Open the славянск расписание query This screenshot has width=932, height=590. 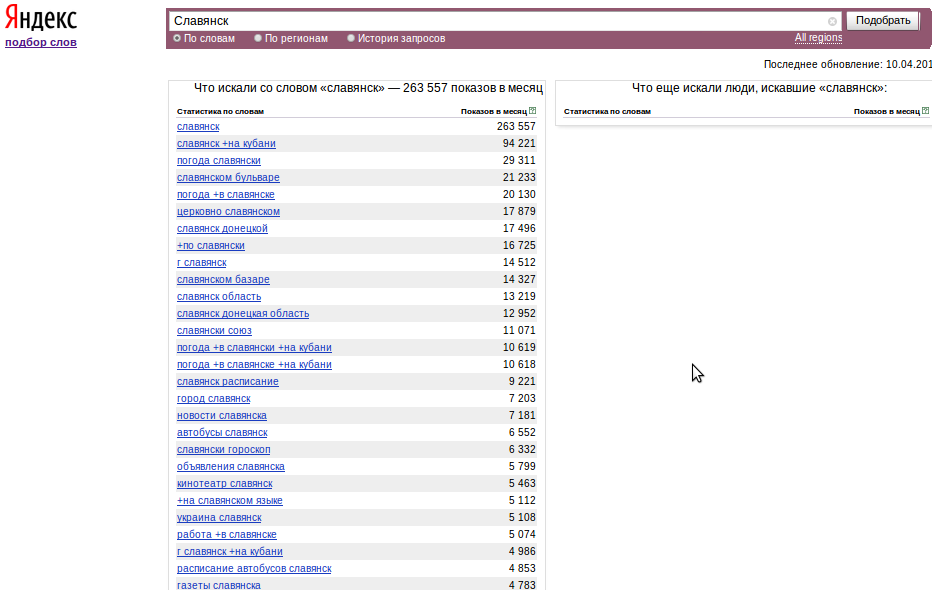pos(228,381)
